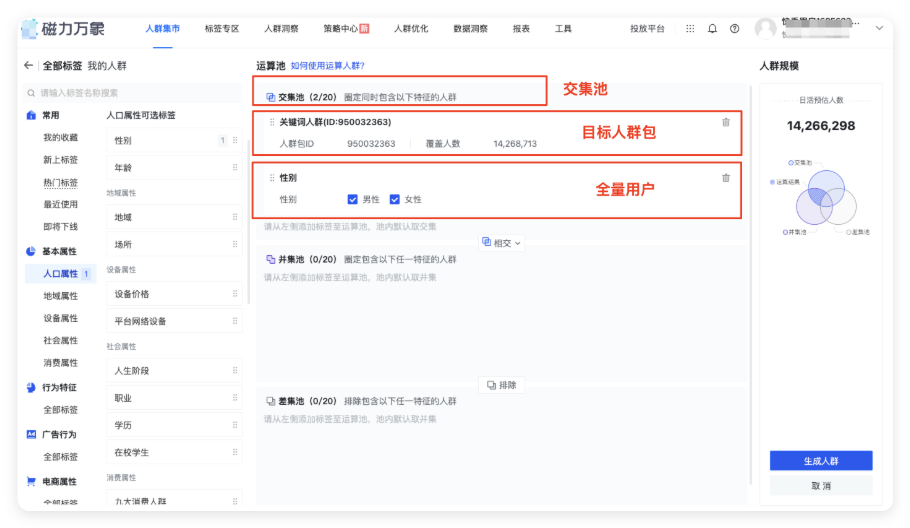The width and height of the screenshot is (910, 528).
Task: Click drag handle on 年龄 tag
Action: (x=235, y=168)
